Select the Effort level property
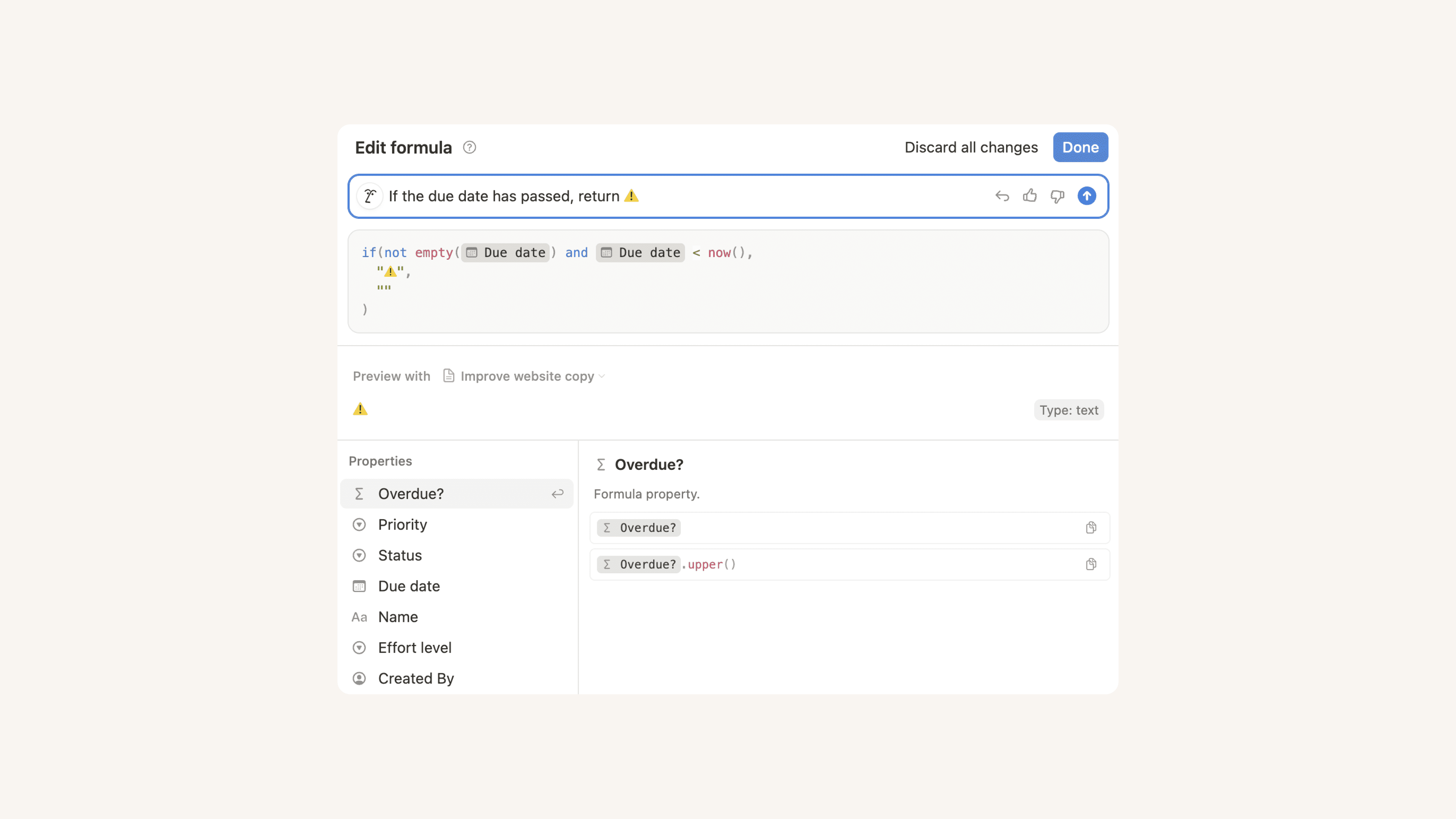 [x=414, y=648]
